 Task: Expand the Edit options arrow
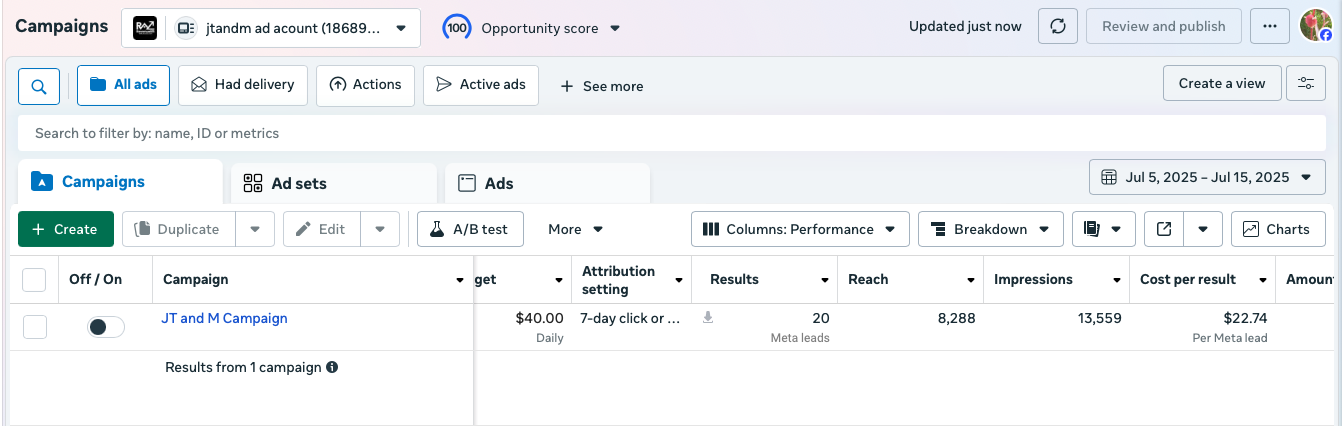[380, 229]
